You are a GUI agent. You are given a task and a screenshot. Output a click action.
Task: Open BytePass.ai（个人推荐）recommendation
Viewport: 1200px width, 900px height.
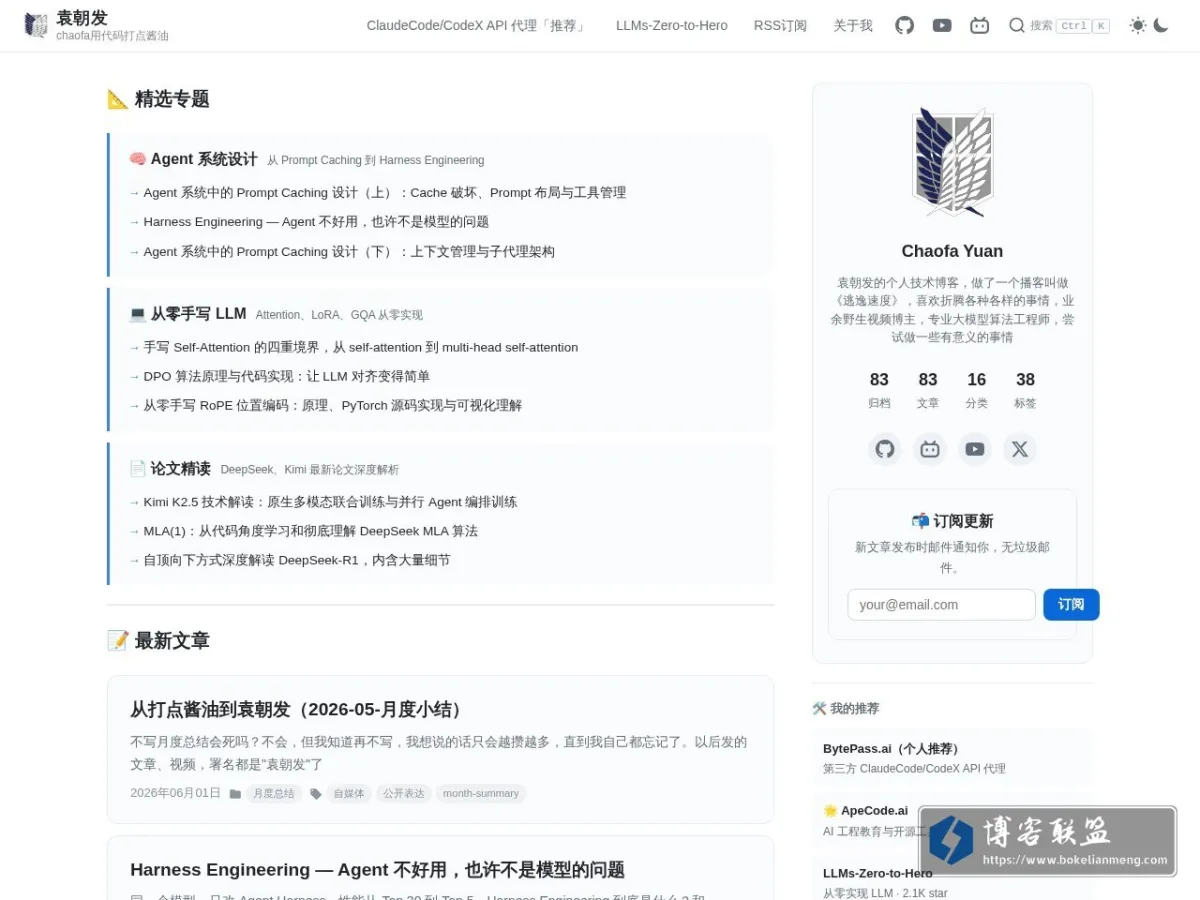pyautogui.click(x=952, y=758)
